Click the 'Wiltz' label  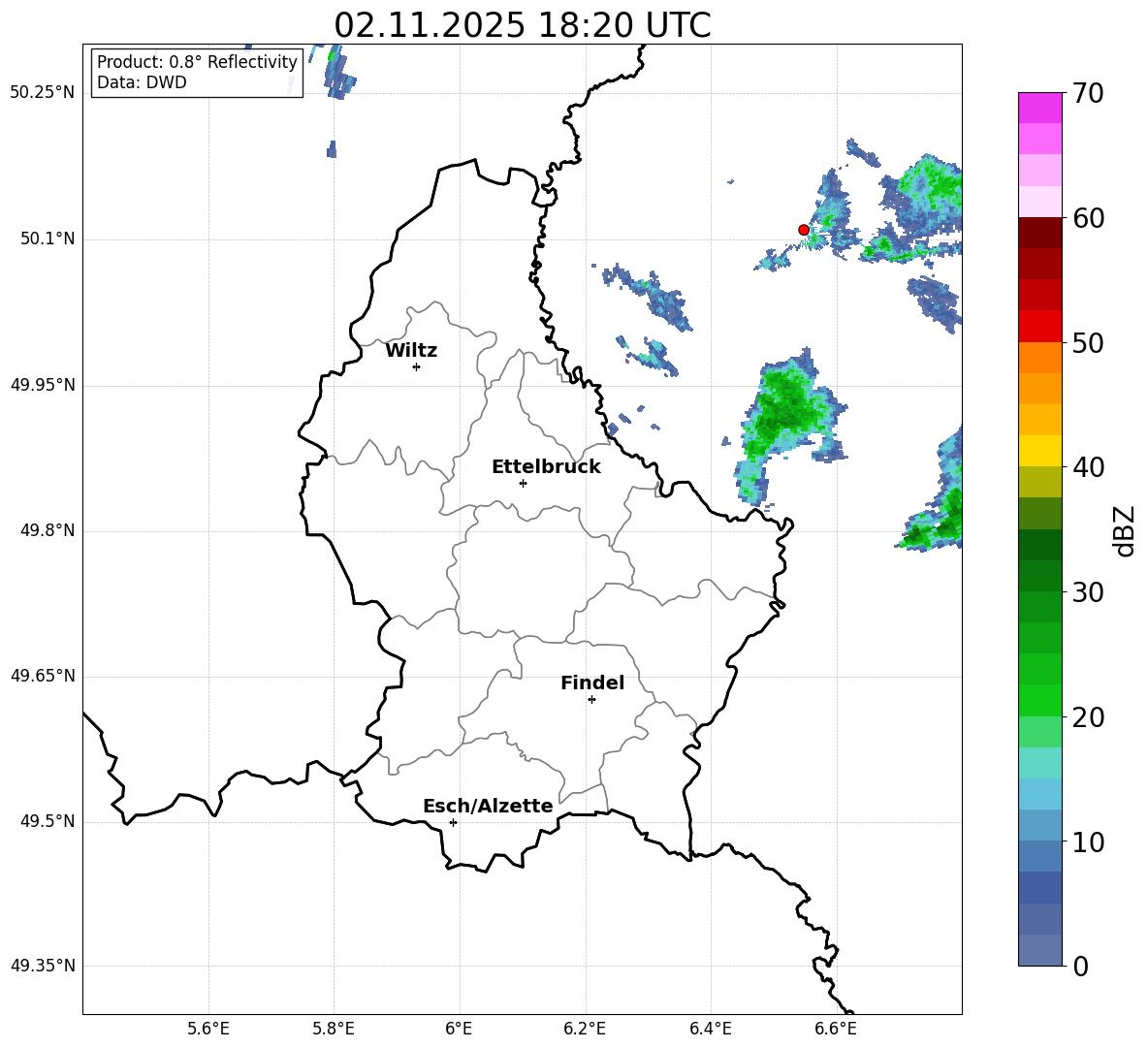pyautogui.click(x=411, y=351)
